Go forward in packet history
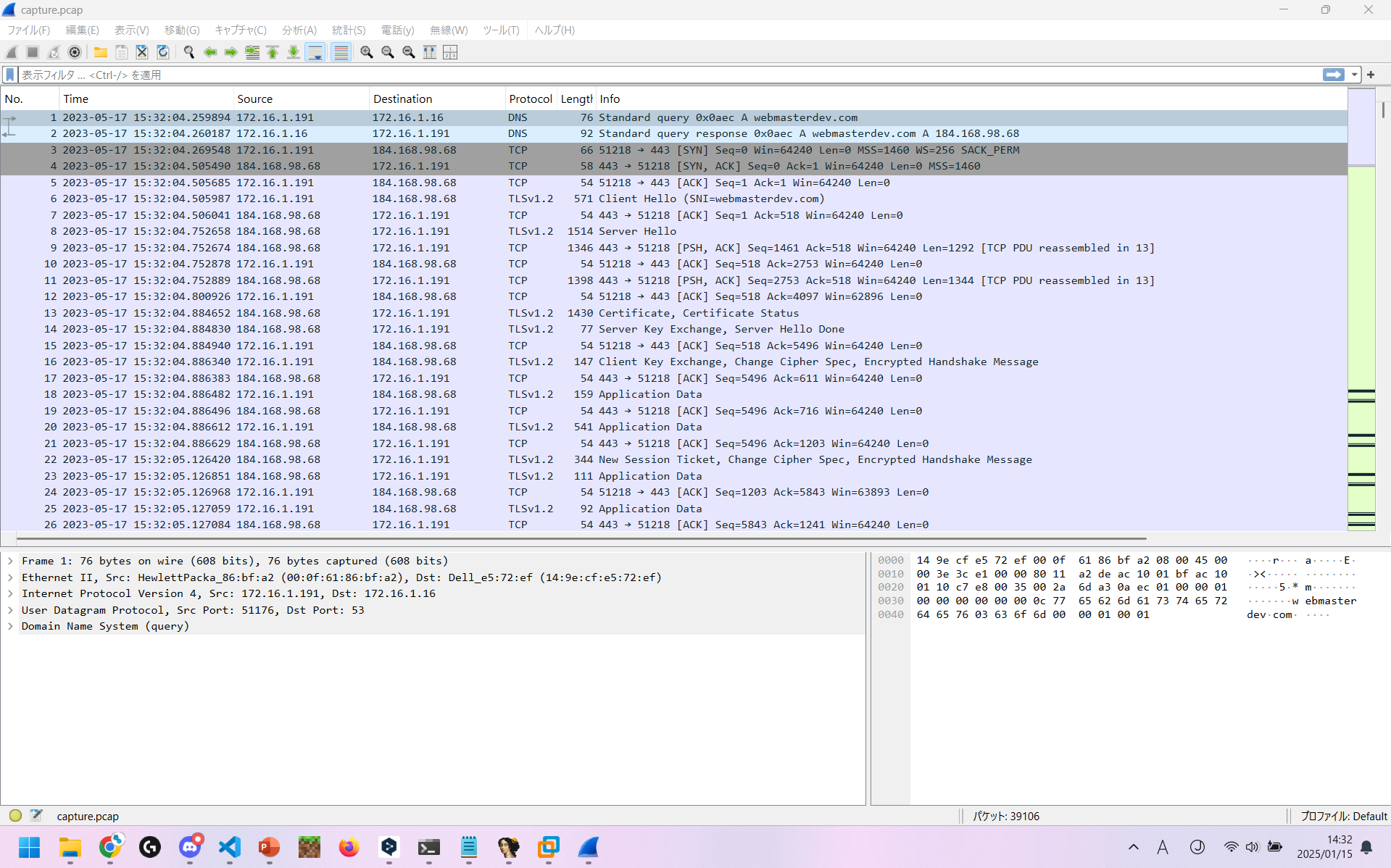 click(231, 52)
